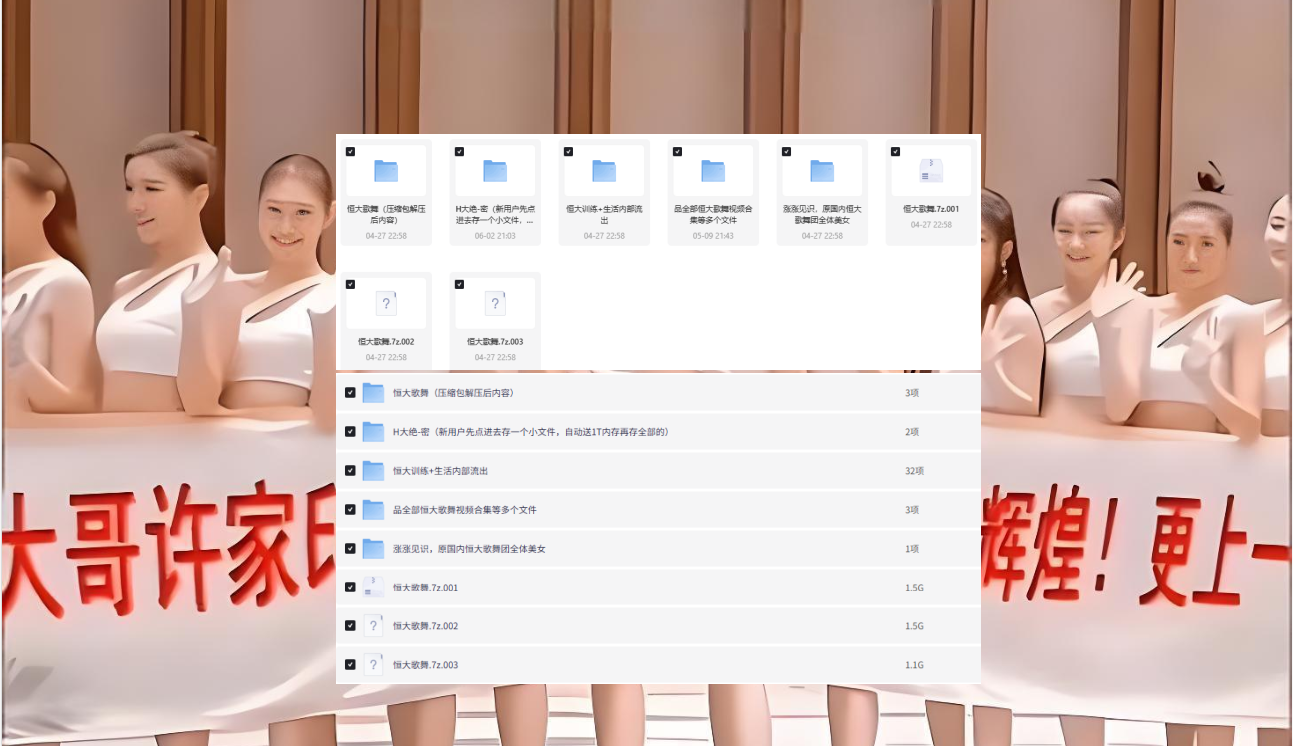Uncheck the grid checkbox on 恒大歌舞.7z.001

tap(895, 151)
